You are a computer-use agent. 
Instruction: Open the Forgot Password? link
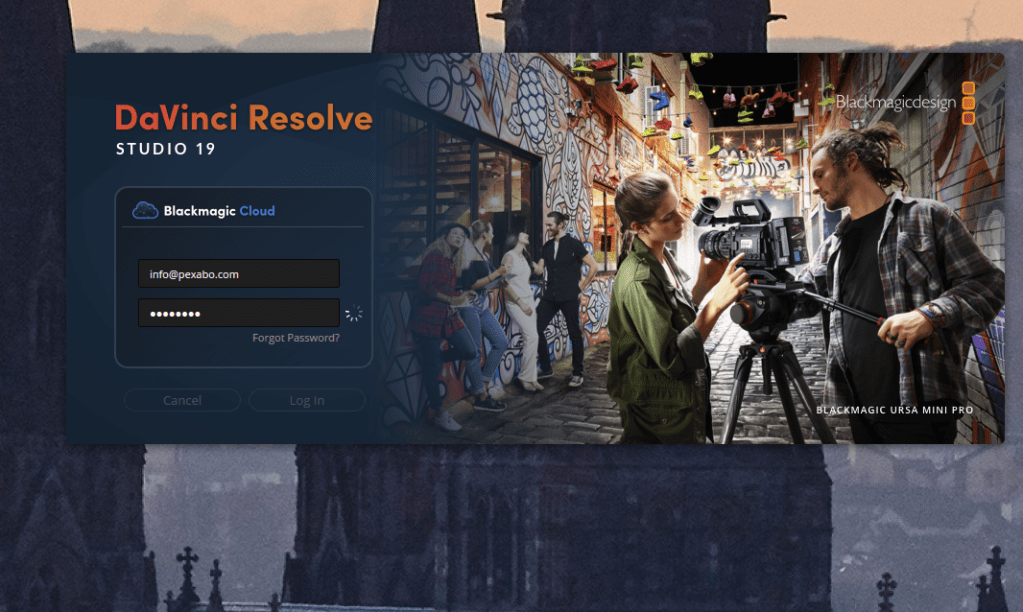click(x=296, y=338)
